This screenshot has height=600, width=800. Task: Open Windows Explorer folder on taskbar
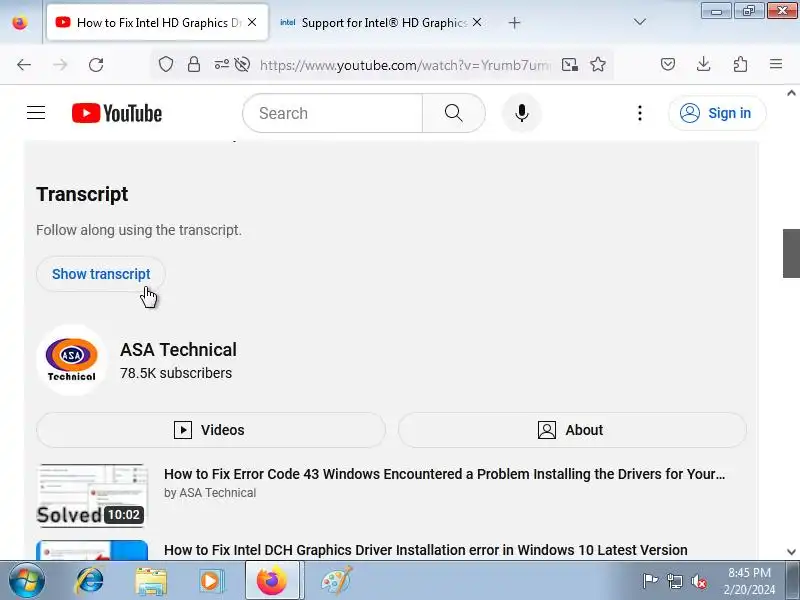(151, 581)
